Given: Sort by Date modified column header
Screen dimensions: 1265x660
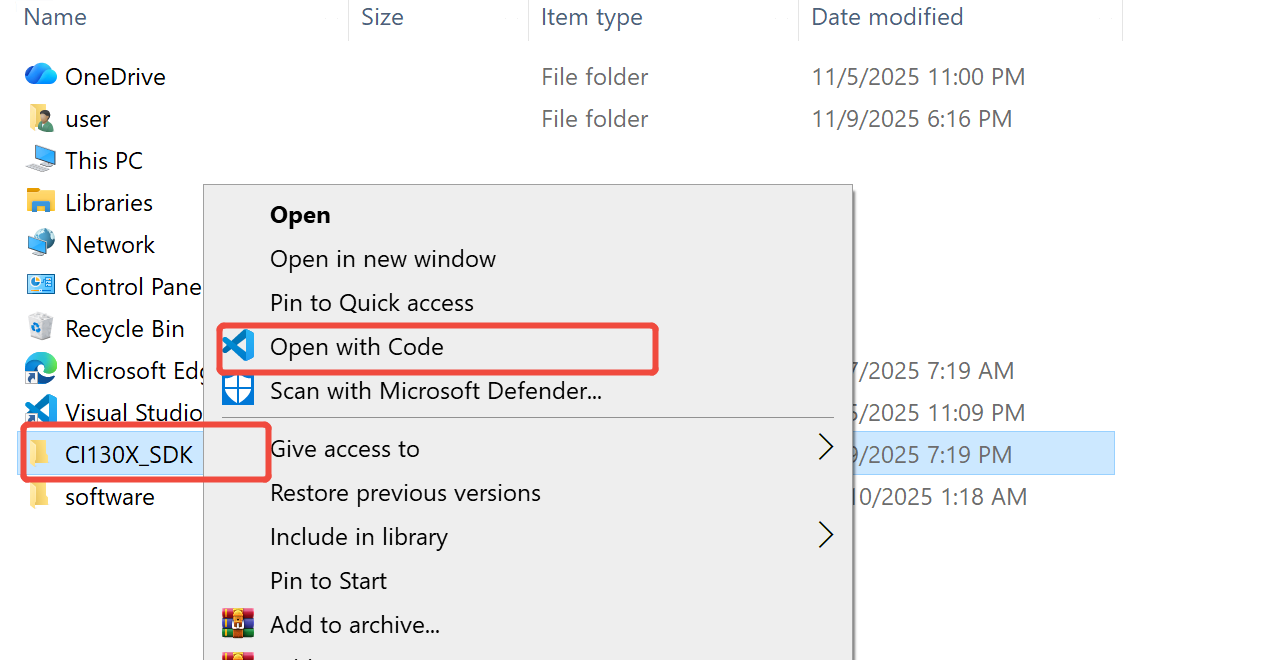Looking at the screenshot, I should (887, 17).
